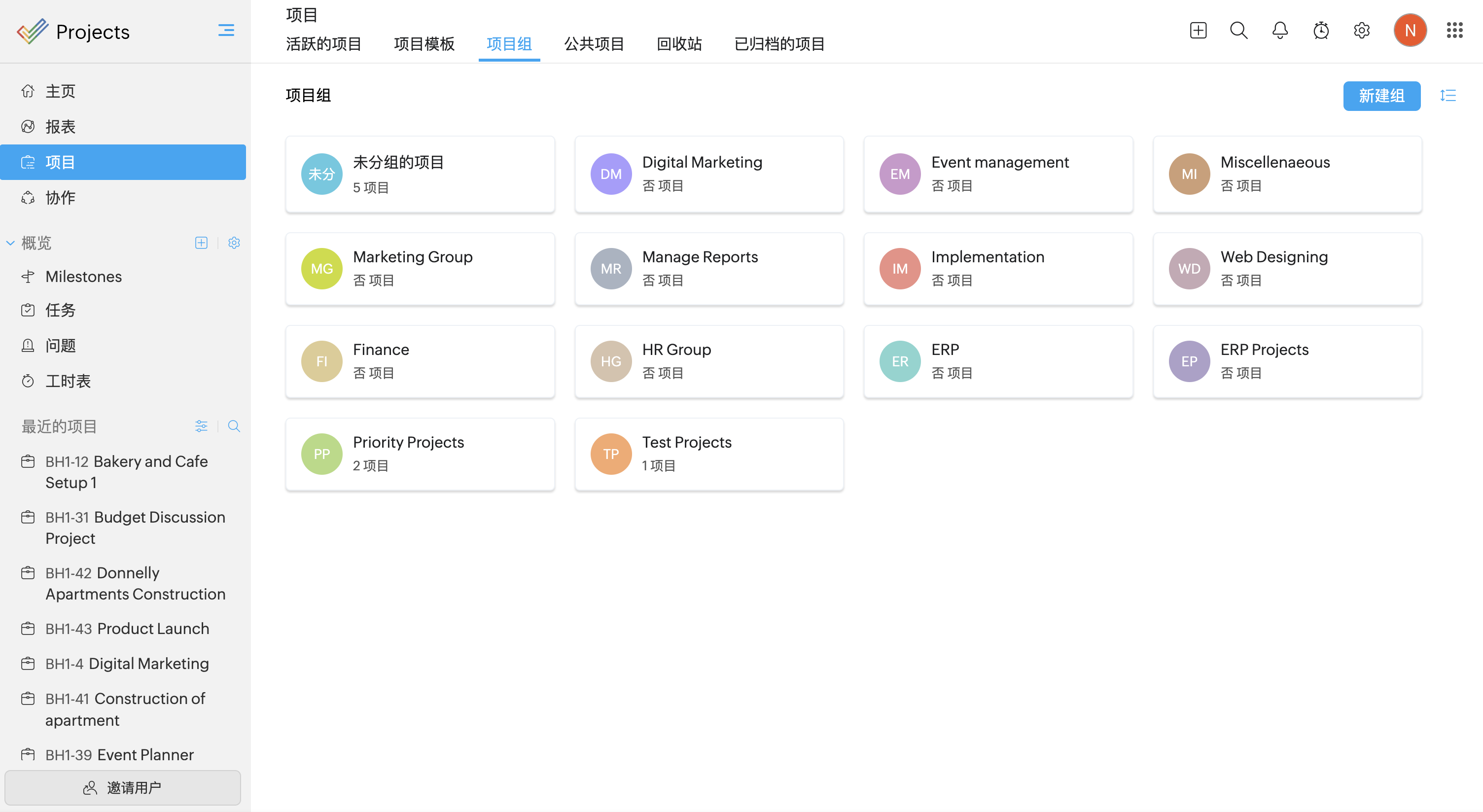Switch to the 活跃的项目 tab
This screenshot has width=1483, height=812.
323,44
